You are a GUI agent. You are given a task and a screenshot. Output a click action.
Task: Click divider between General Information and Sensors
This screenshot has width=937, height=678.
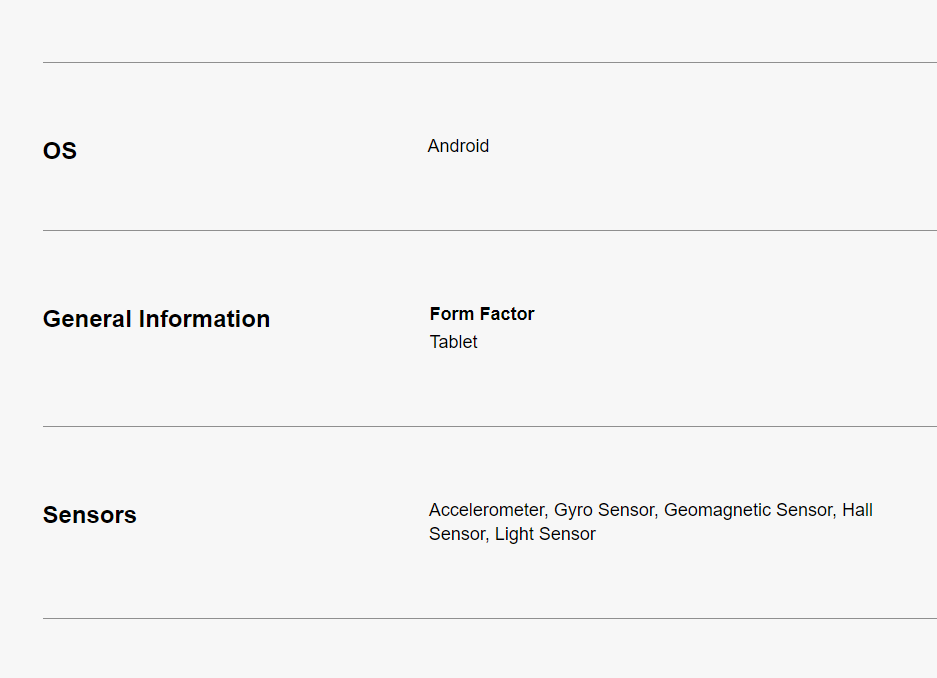[x=490, y=427]
